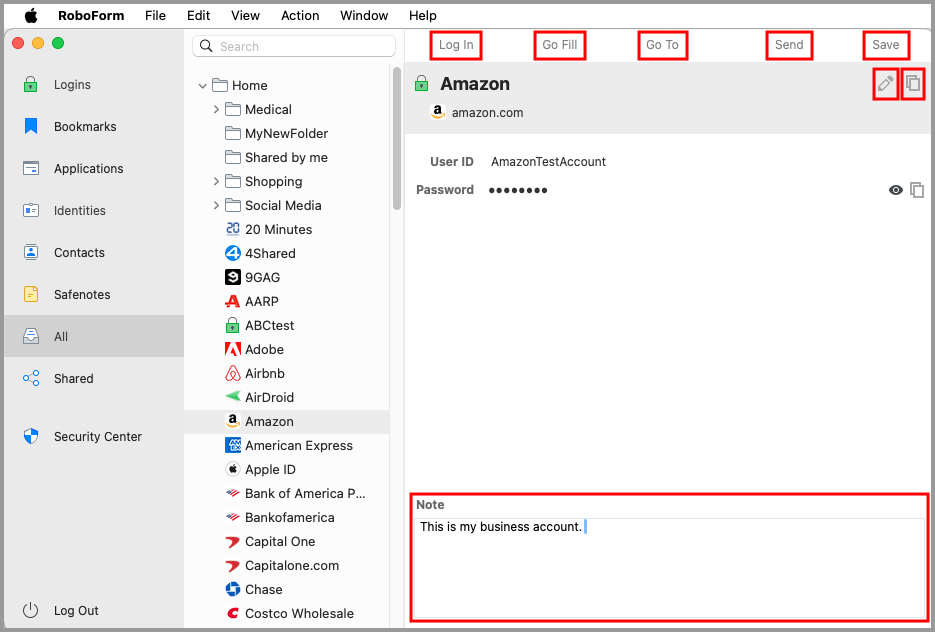
Task: Click the Log In button
Action: [456, 45]
